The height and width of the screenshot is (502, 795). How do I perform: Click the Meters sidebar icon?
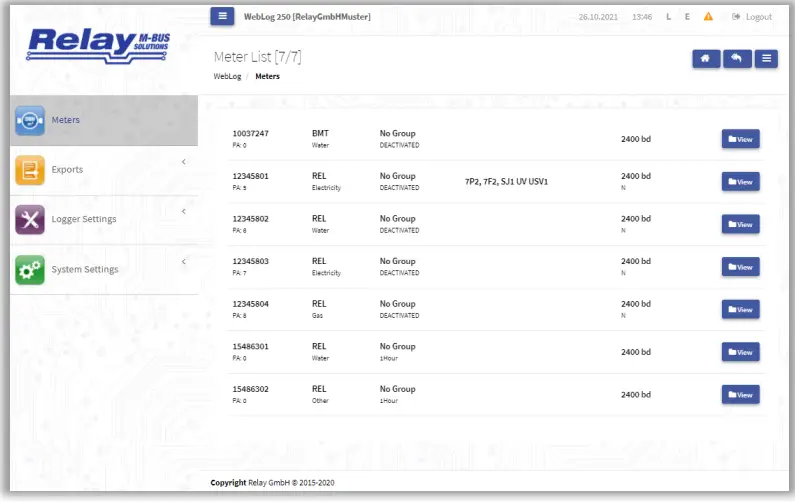[x=30, y=120]
